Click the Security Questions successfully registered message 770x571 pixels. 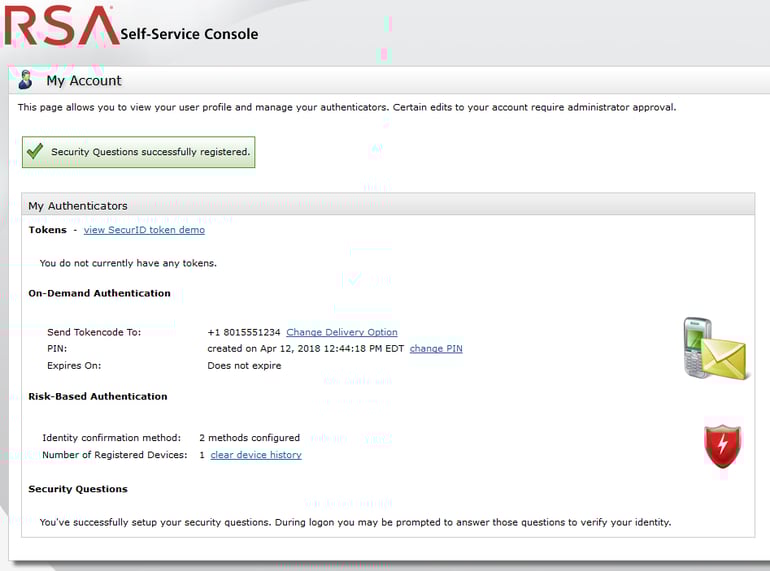150,152
